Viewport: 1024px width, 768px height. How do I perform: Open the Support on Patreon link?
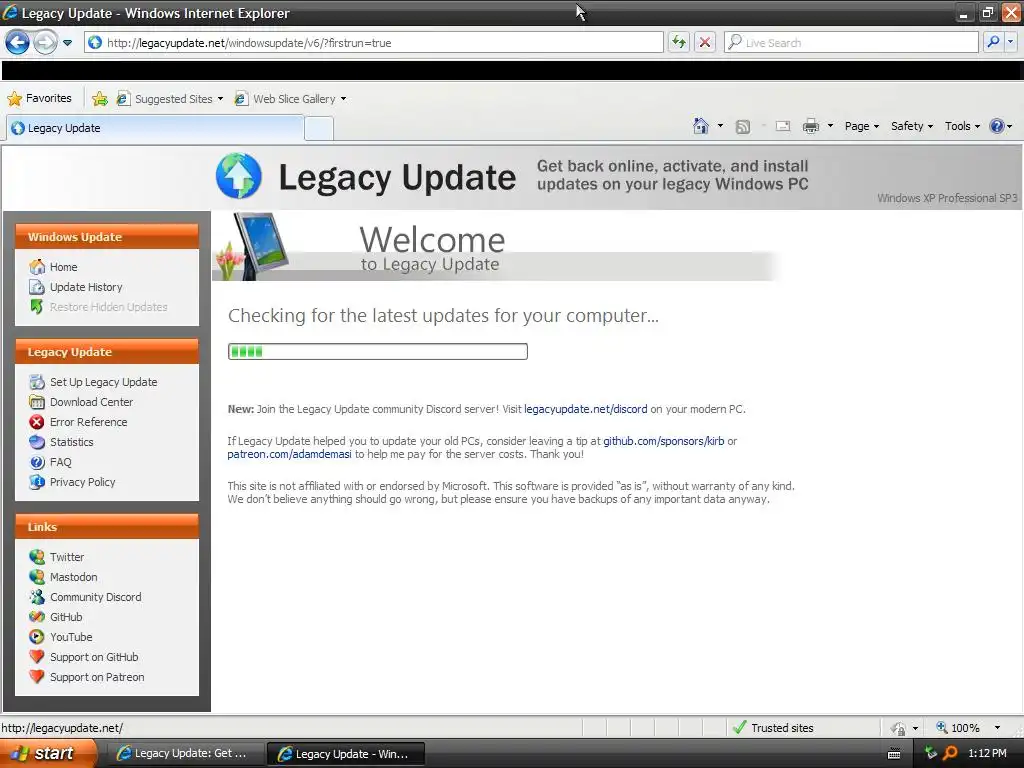[x=97, y=677]
